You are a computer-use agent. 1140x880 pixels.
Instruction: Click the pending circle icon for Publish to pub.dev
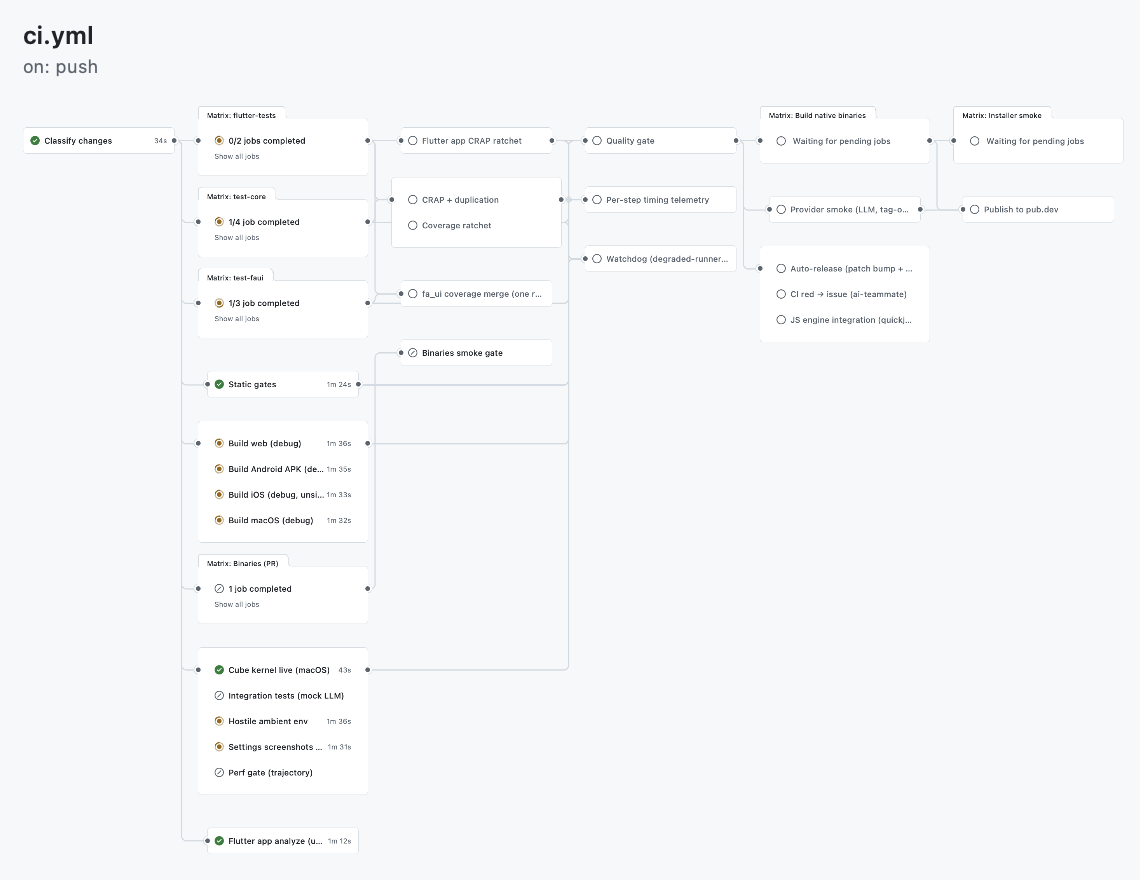click(x=974, y=209)
